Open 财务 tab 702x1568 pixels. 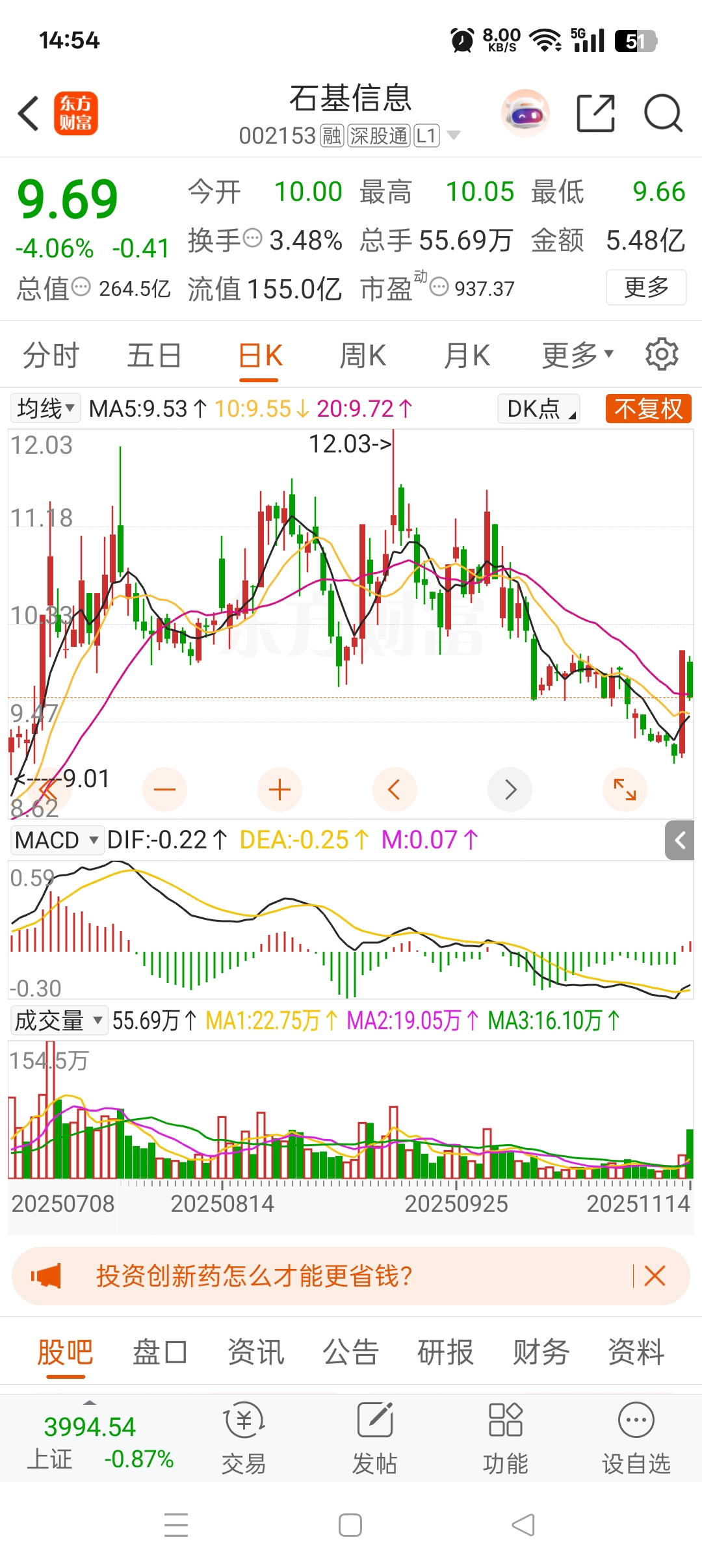pos(541,1352)
